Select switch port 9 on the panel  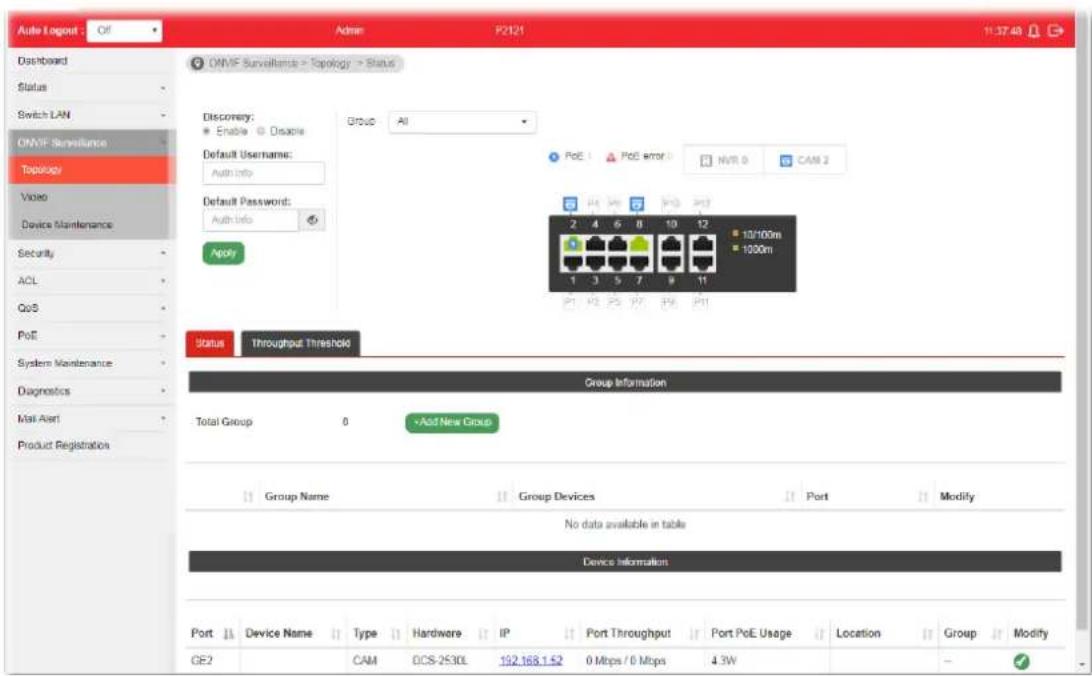[671, 262]
